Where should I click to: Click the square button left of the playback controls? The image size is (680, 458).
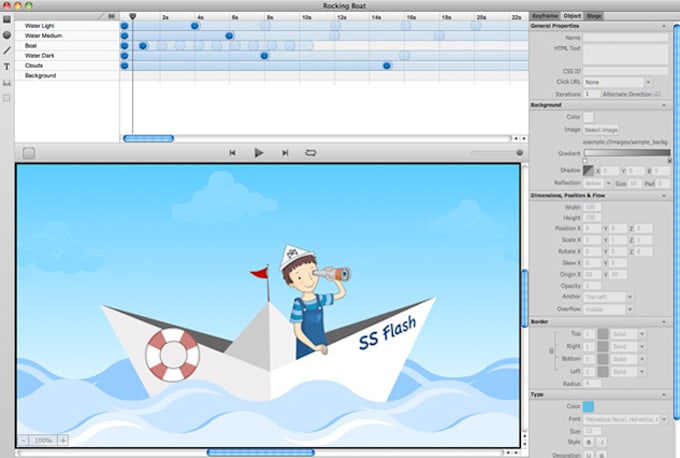tap(29, 153)
